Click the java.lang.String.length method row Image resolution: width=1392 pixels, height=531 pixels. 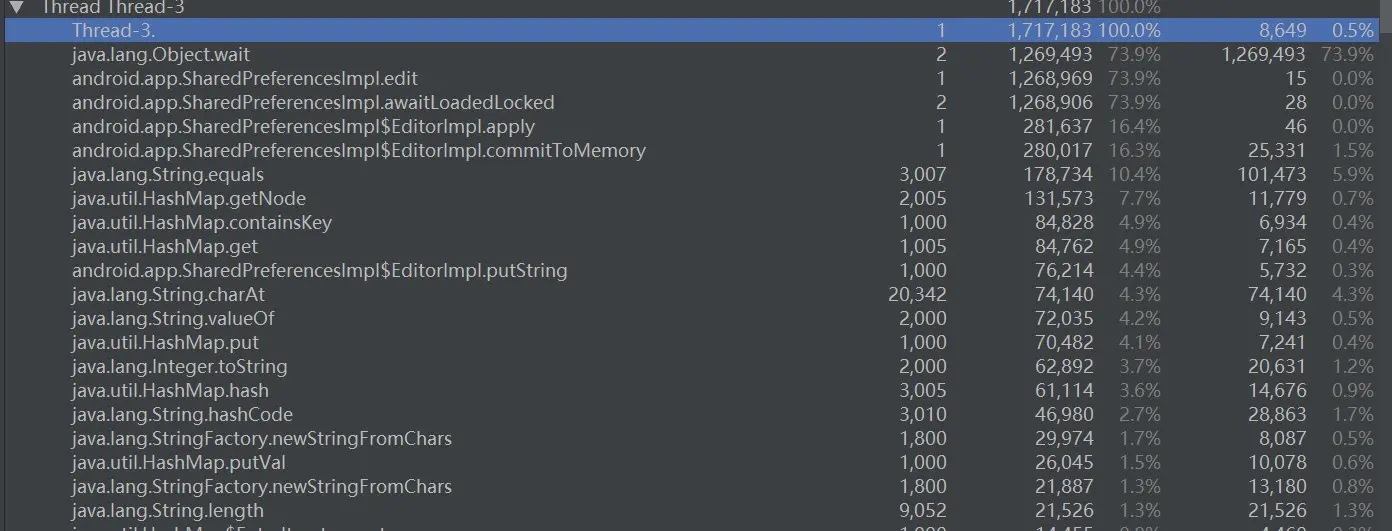[x=696, y=510]
